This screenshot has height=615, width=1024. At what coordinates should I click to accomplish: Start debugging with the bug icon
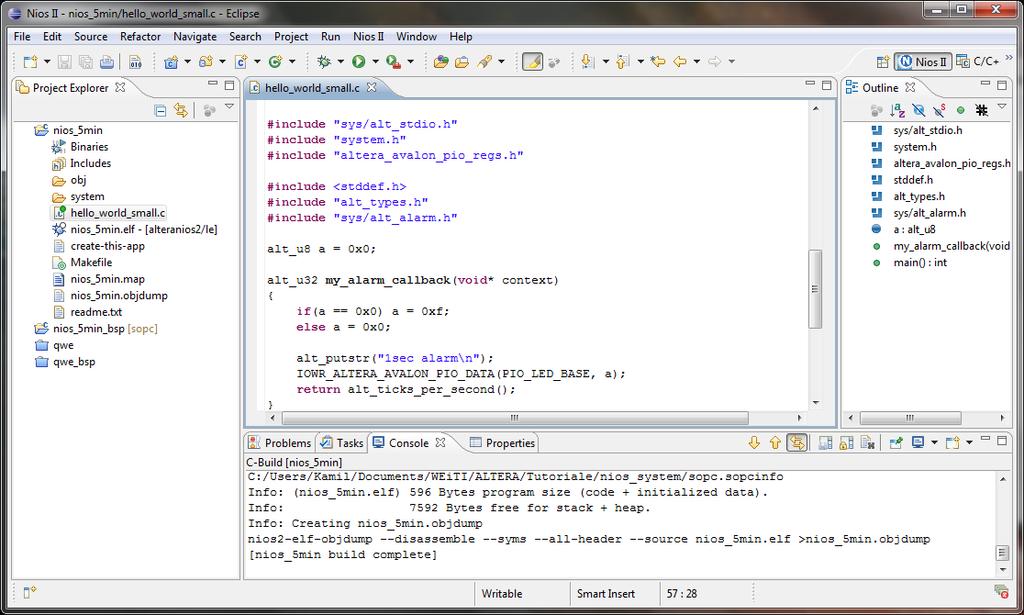tap(323, 61)
